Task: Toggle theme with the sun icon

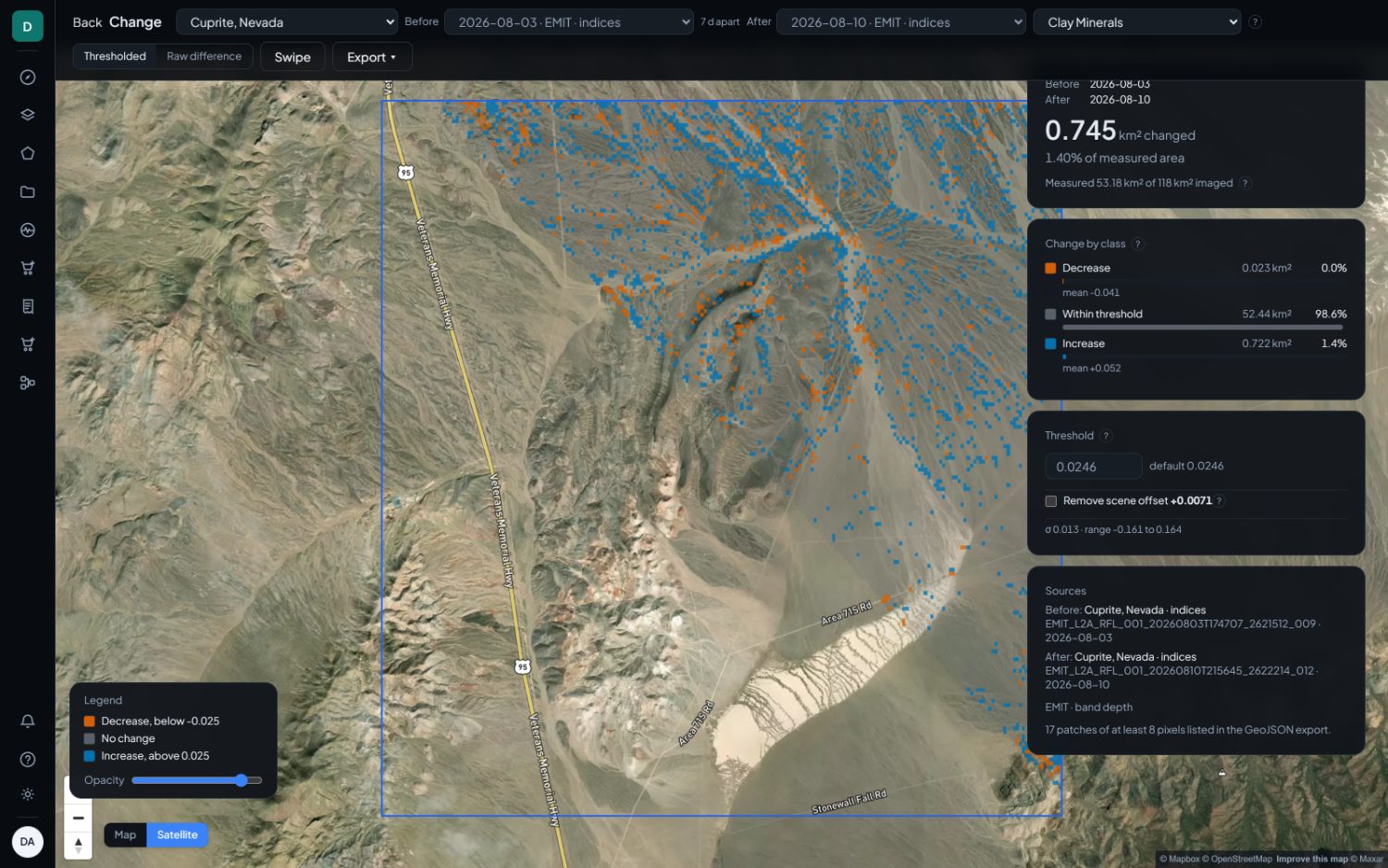Action: 28,795
